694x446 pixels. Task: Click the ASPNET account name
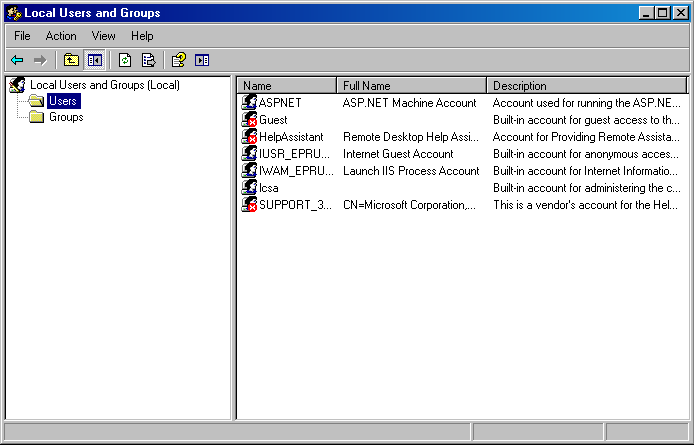(280, 103)
